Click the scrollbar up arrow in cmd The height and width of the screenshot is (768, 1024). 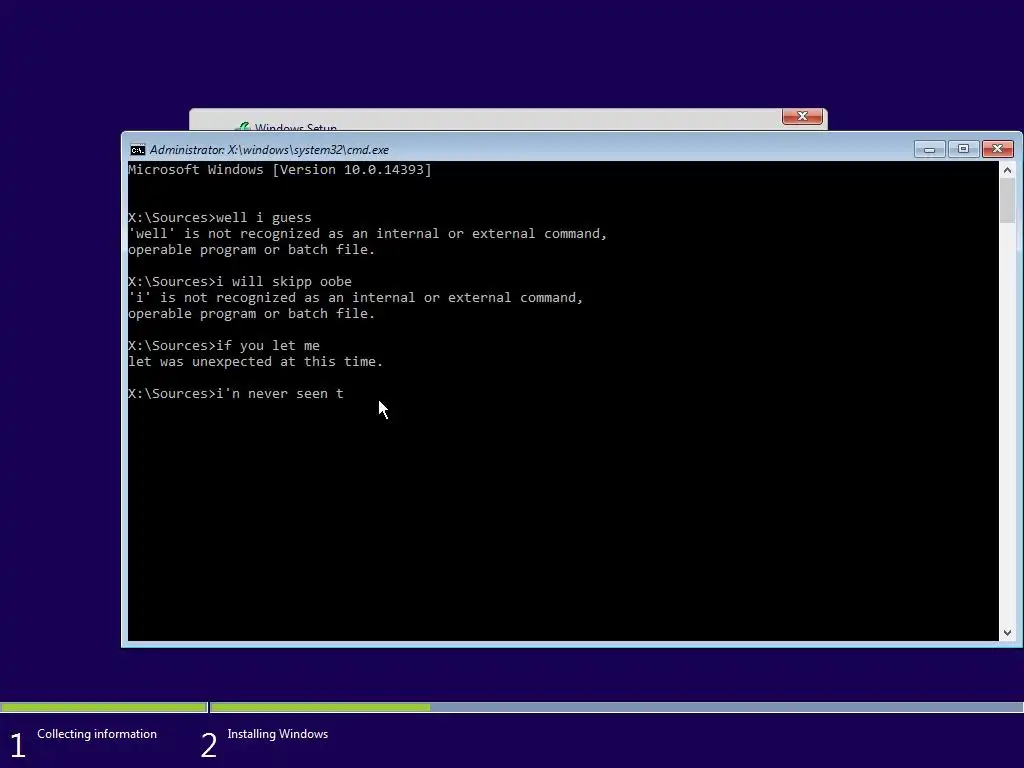tap(1007, 170)
